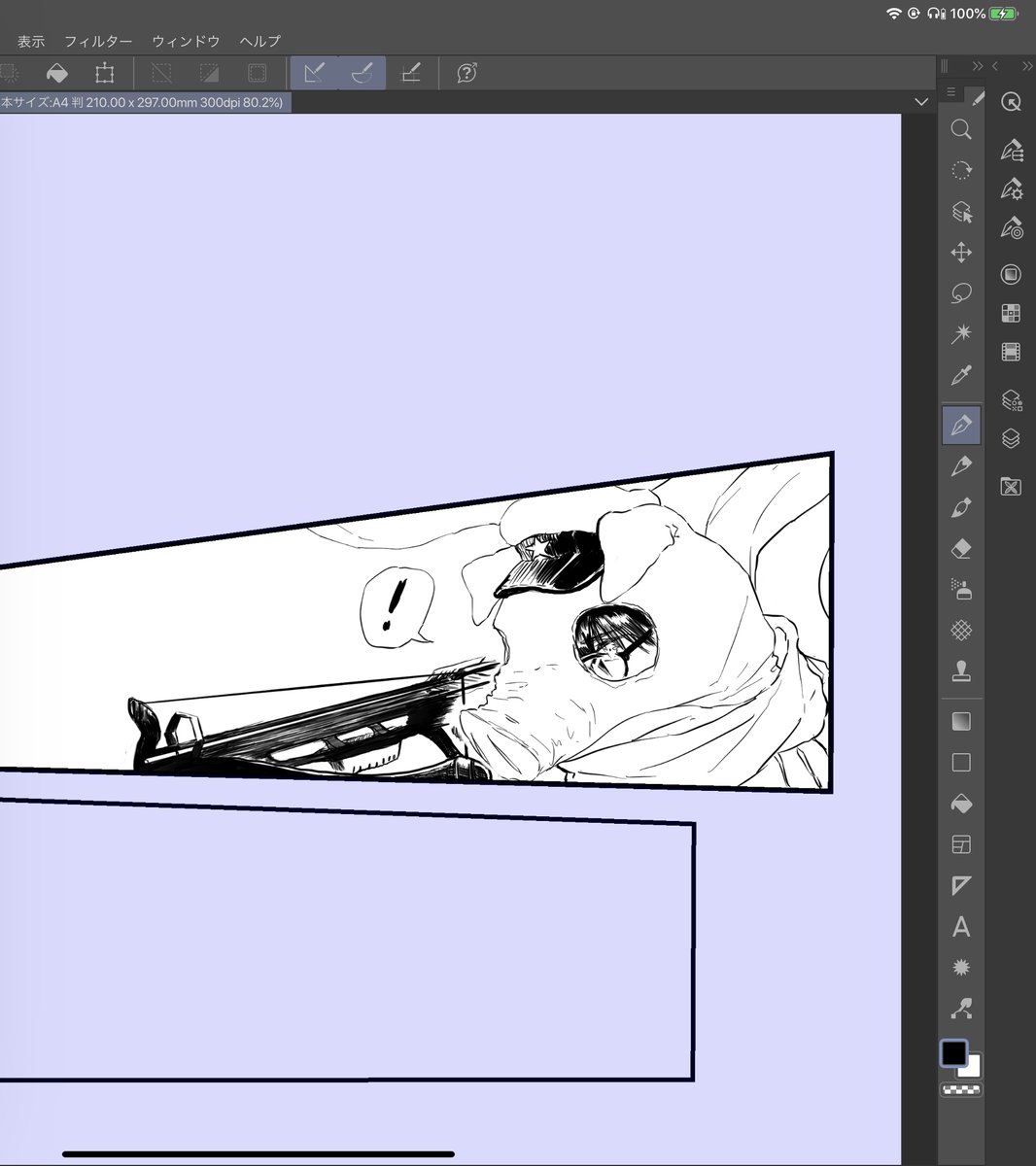
Task: Select the Operation object tool
Action: pyautogui.click(x=961, y=212)
